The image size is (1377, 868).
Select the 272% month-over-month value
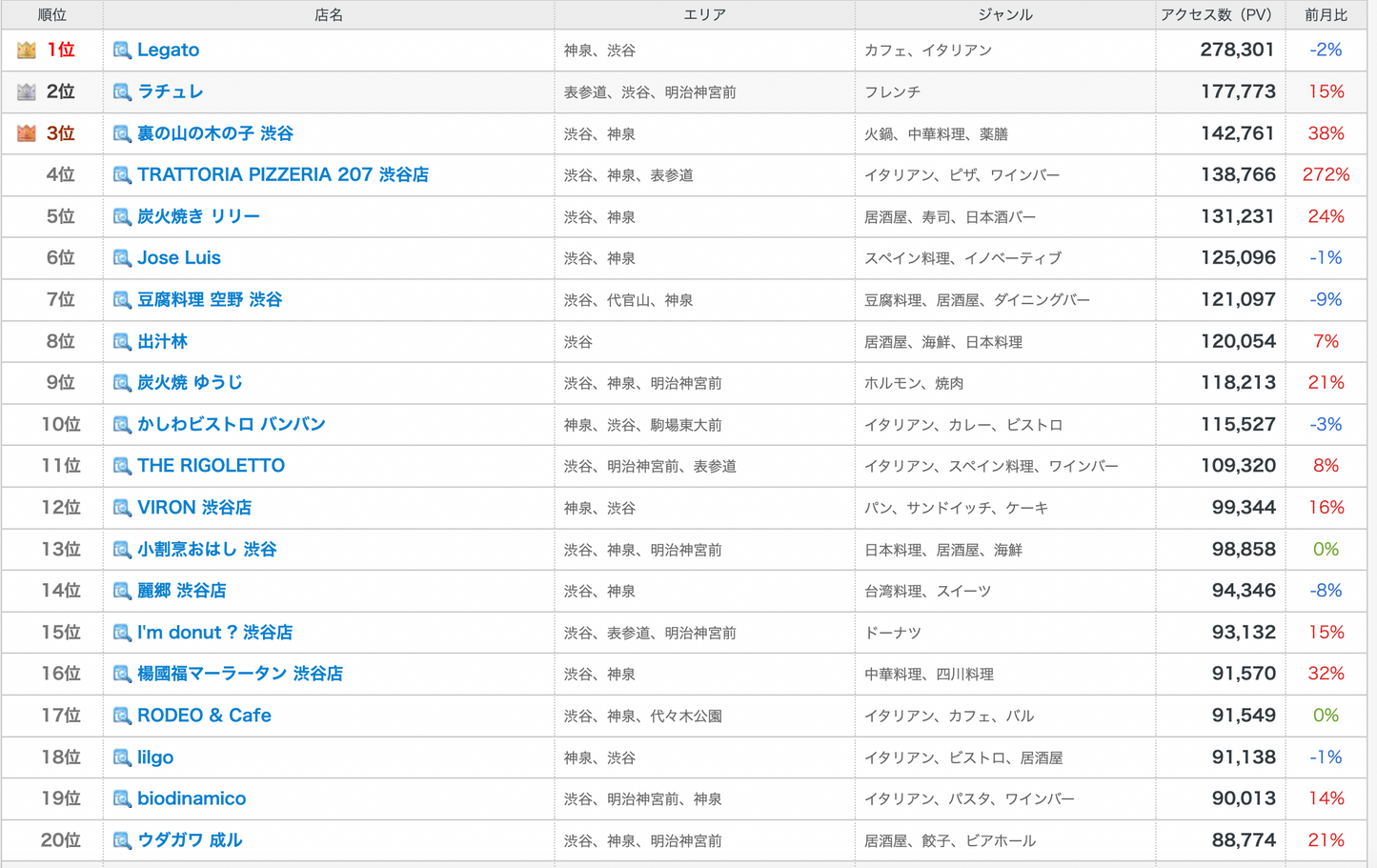1326,174
